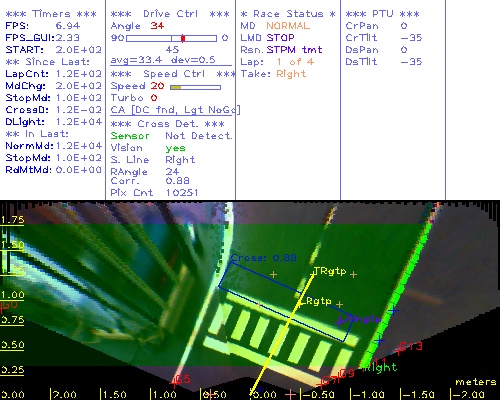Screen dimensions: 500x400
Task: Click the red steering angle slider marker
Action: coord(183,38)
